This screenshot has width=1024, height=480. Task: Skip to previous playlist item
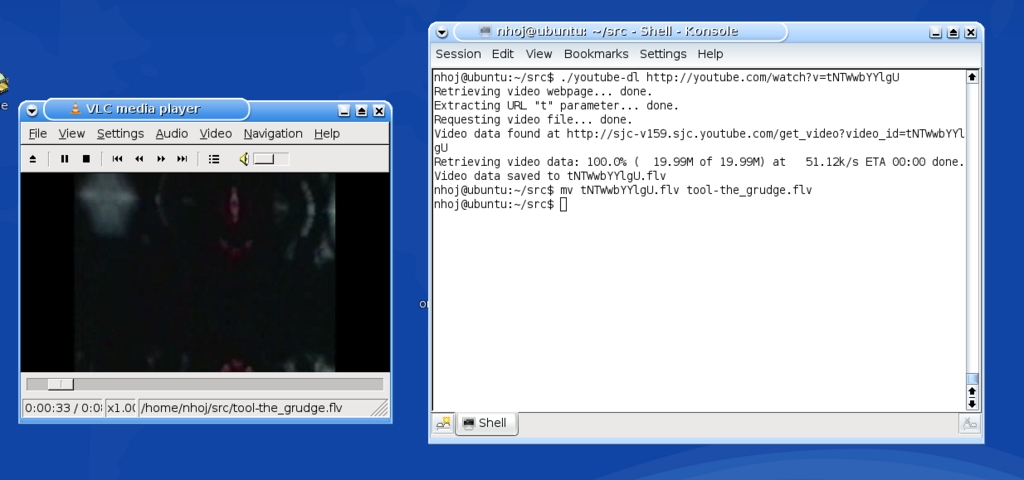point(117,158)
